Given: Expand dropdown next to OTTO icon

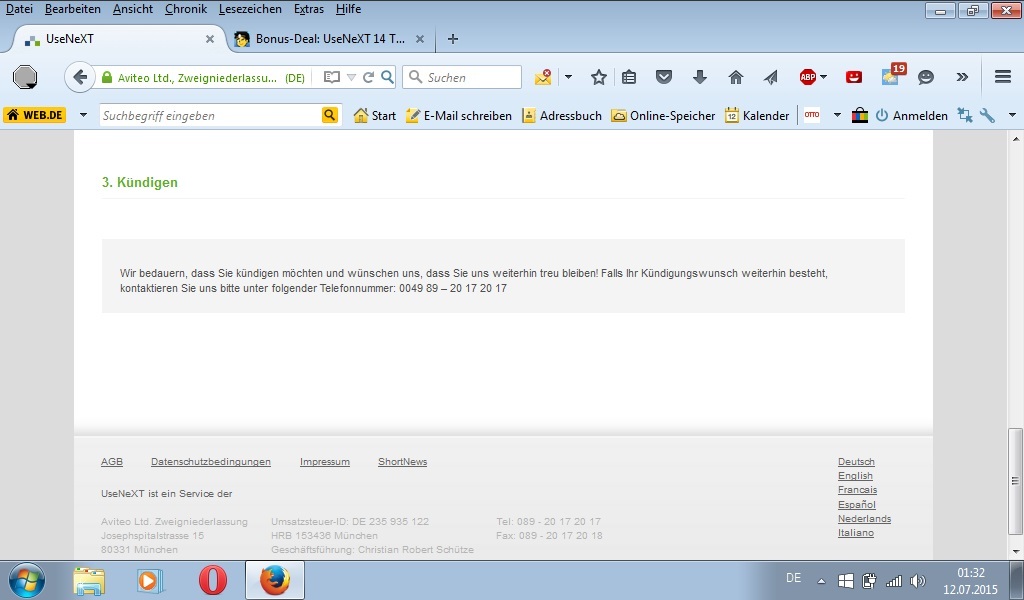Looking at the screenshot, I should (837, 115).
